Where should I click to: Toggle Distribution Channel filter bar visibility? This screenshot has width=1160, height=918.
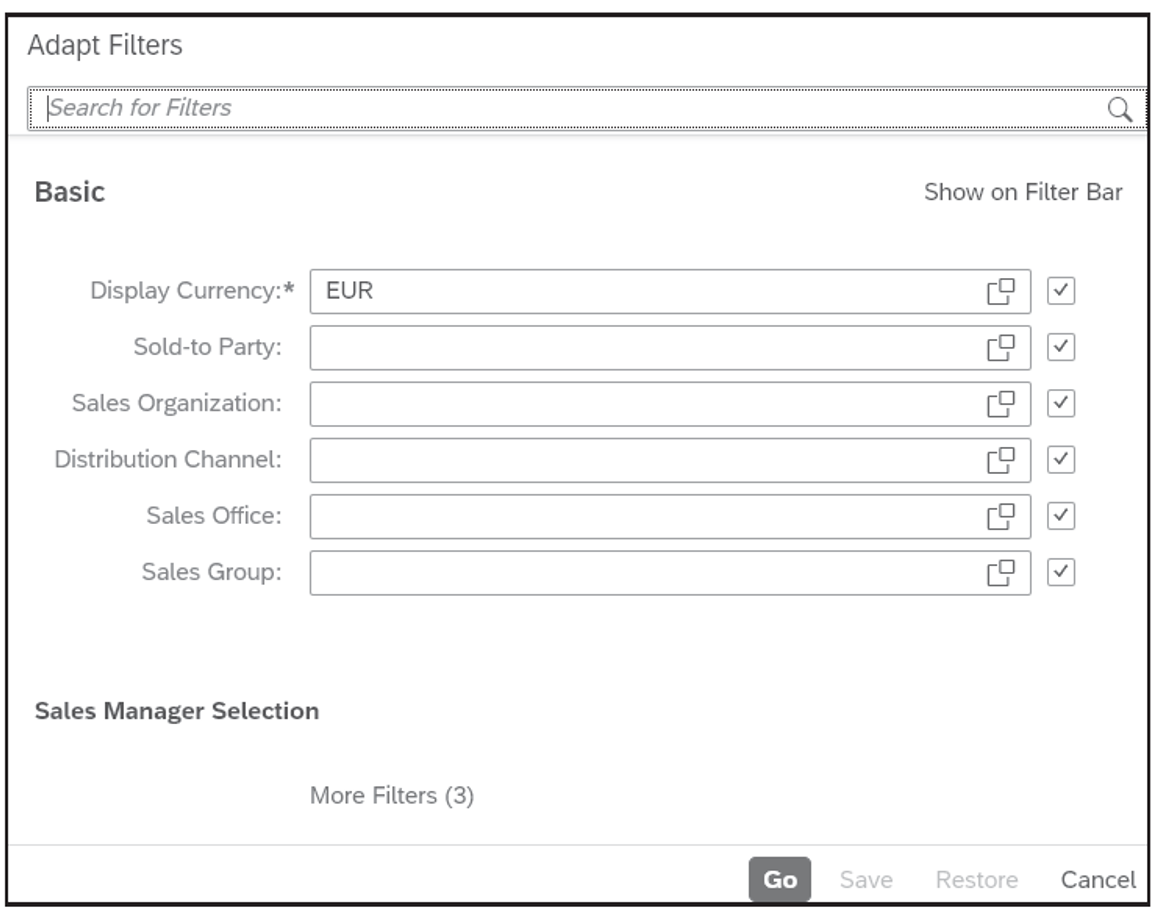tap(1063, 459)
